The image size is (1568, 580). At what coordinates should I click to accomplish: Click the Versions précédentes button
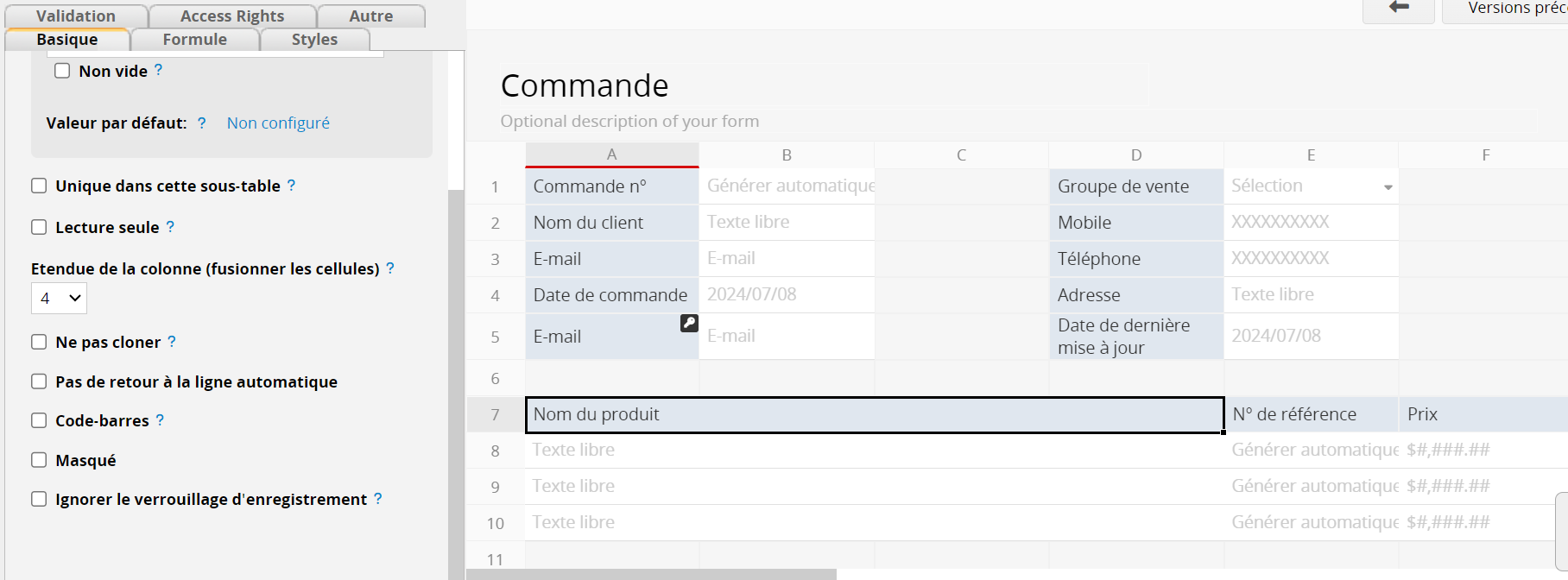1511,9
